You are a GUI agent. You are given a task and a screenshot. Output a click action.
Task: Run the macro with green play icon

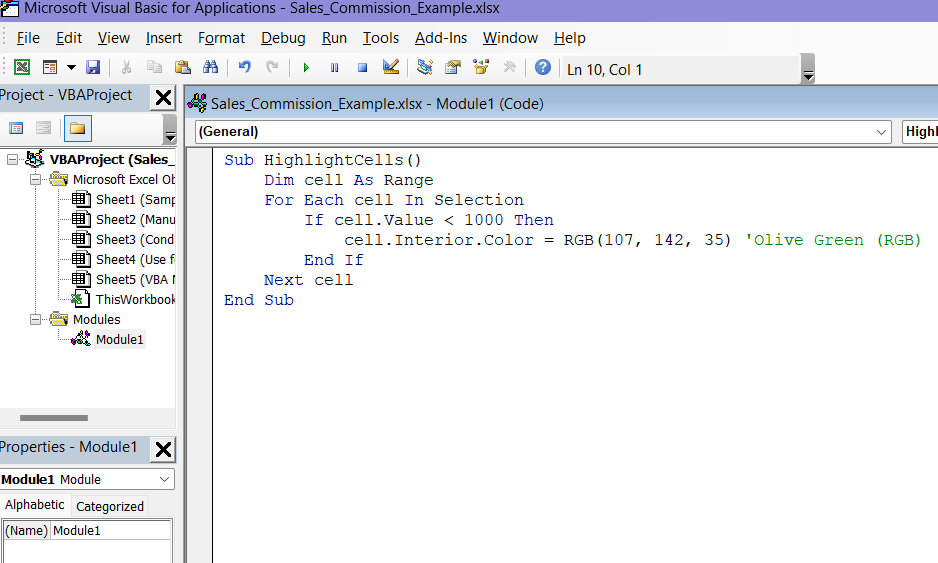coord(306,68)
